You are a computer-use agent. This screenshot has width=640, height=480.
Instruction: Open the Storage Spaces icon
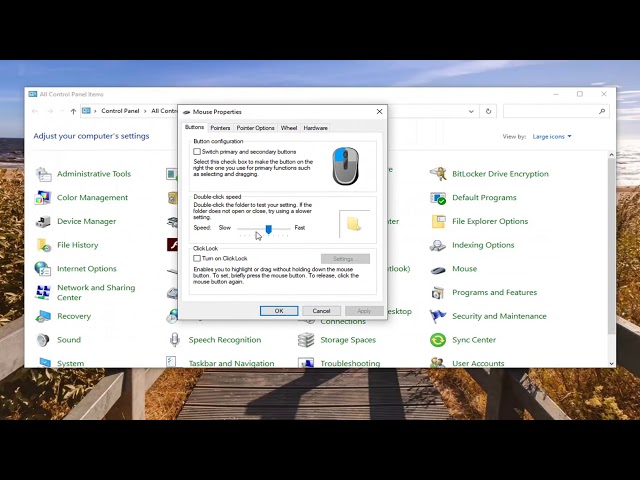pyautogui.click(x=306, y=340)
